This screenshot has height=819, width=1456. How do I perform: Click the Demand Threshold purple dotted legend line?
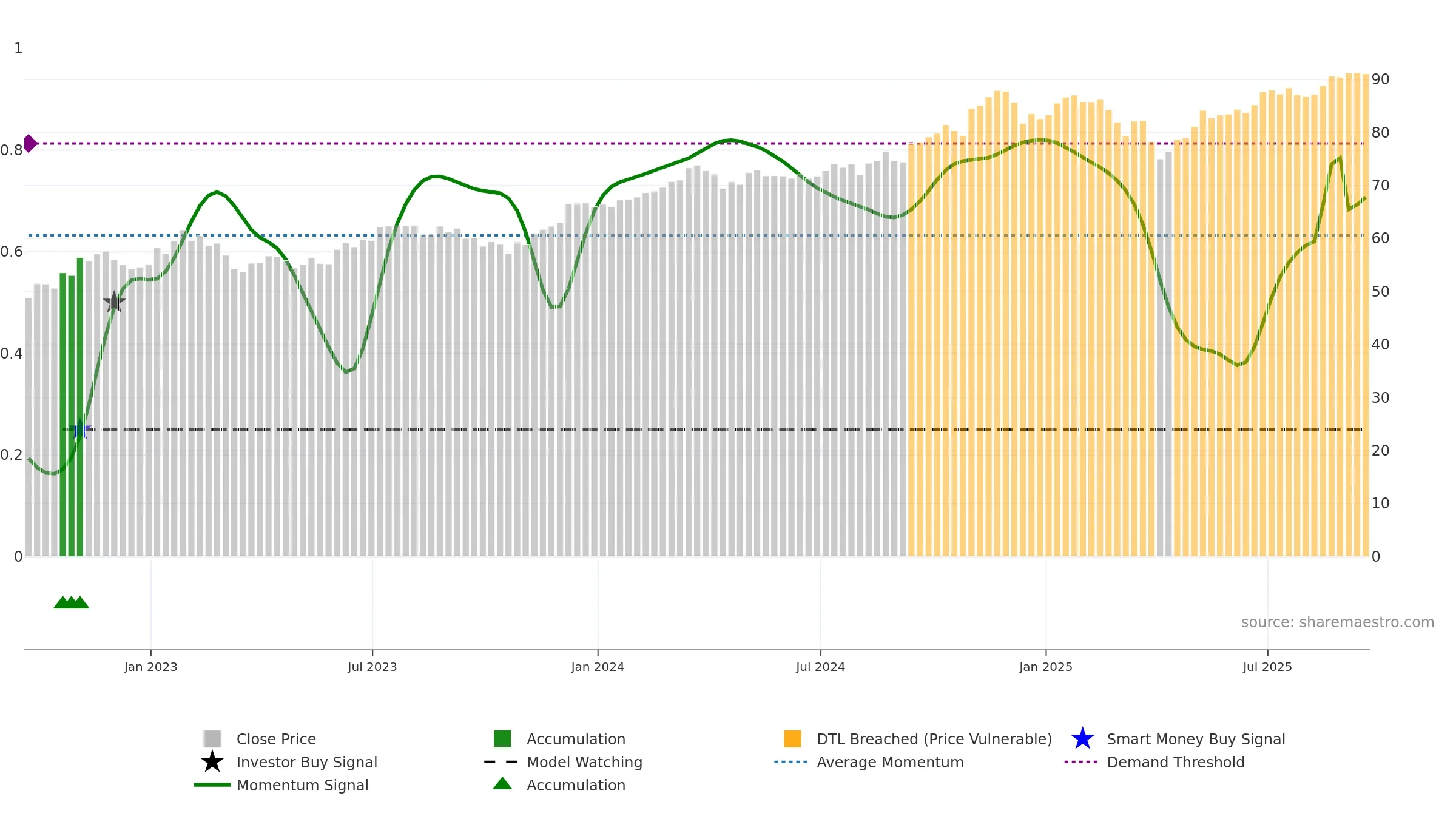(x=1081, y=762)
